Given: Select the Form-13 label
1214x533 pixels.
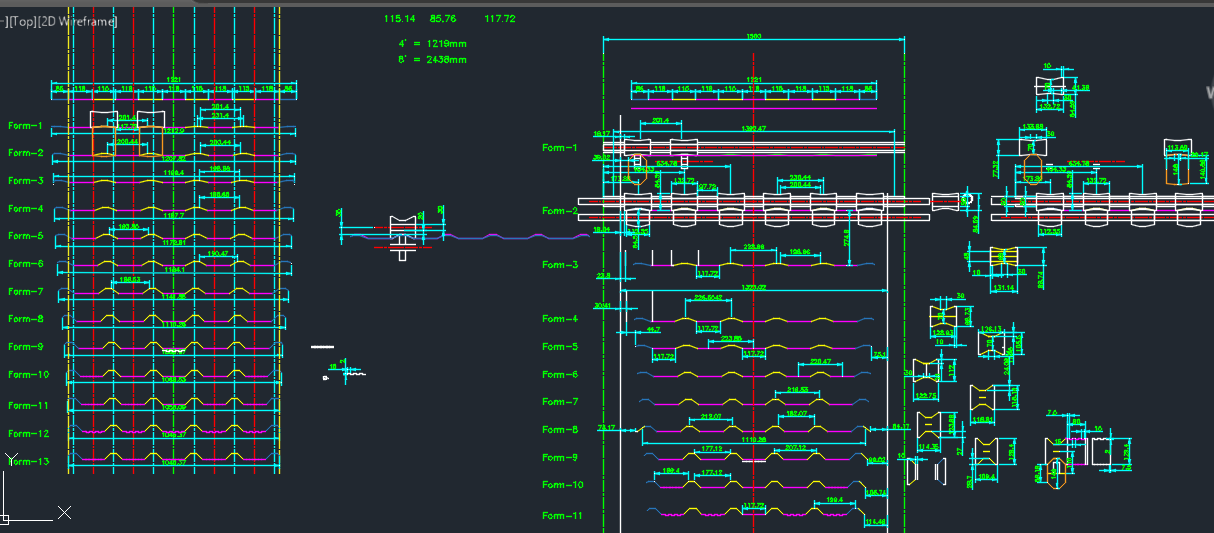Looking at the screenshot, I should pos(28,461).
